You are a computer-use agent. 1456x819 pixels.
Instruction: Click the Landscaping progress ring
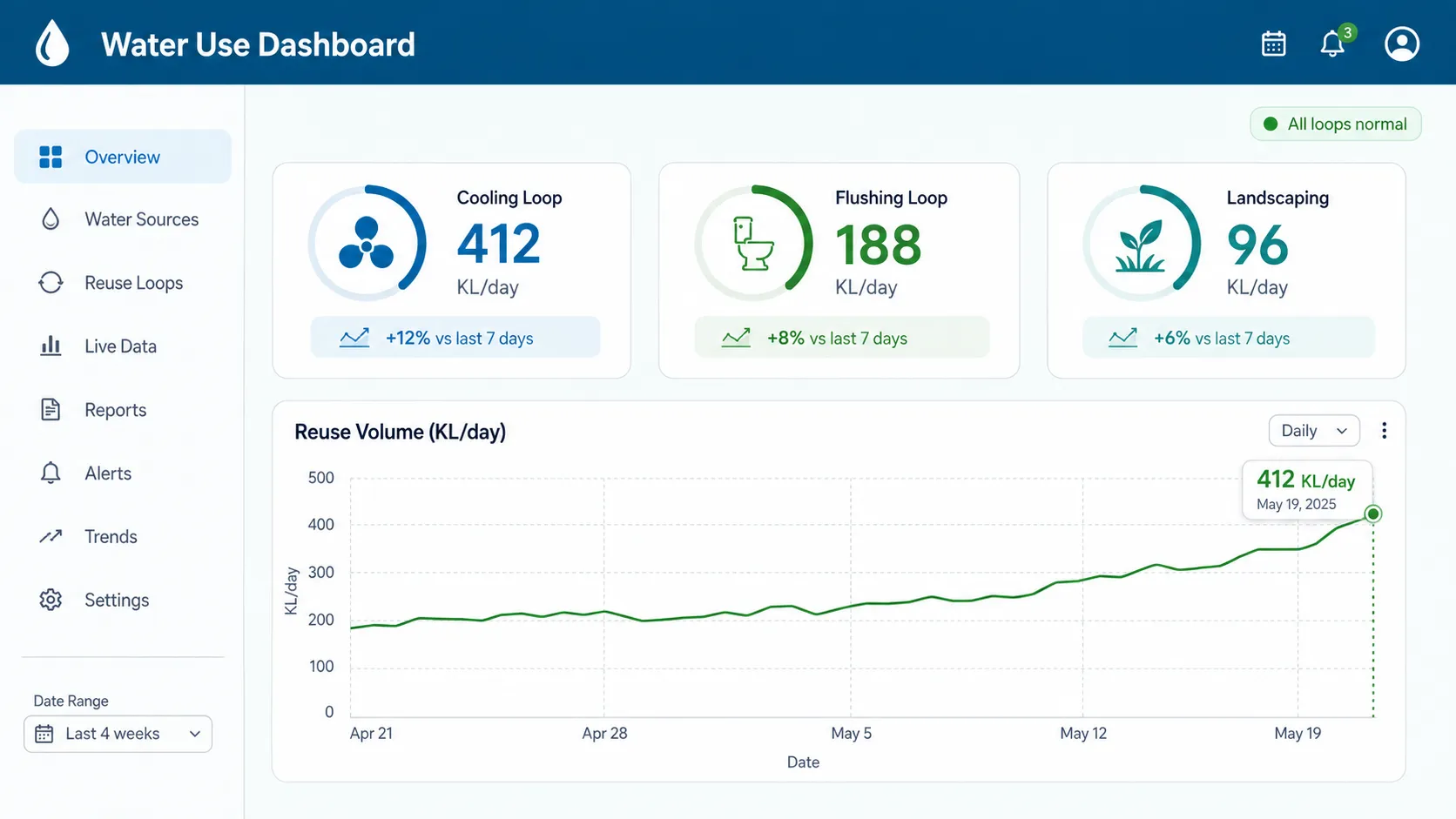1142,243
